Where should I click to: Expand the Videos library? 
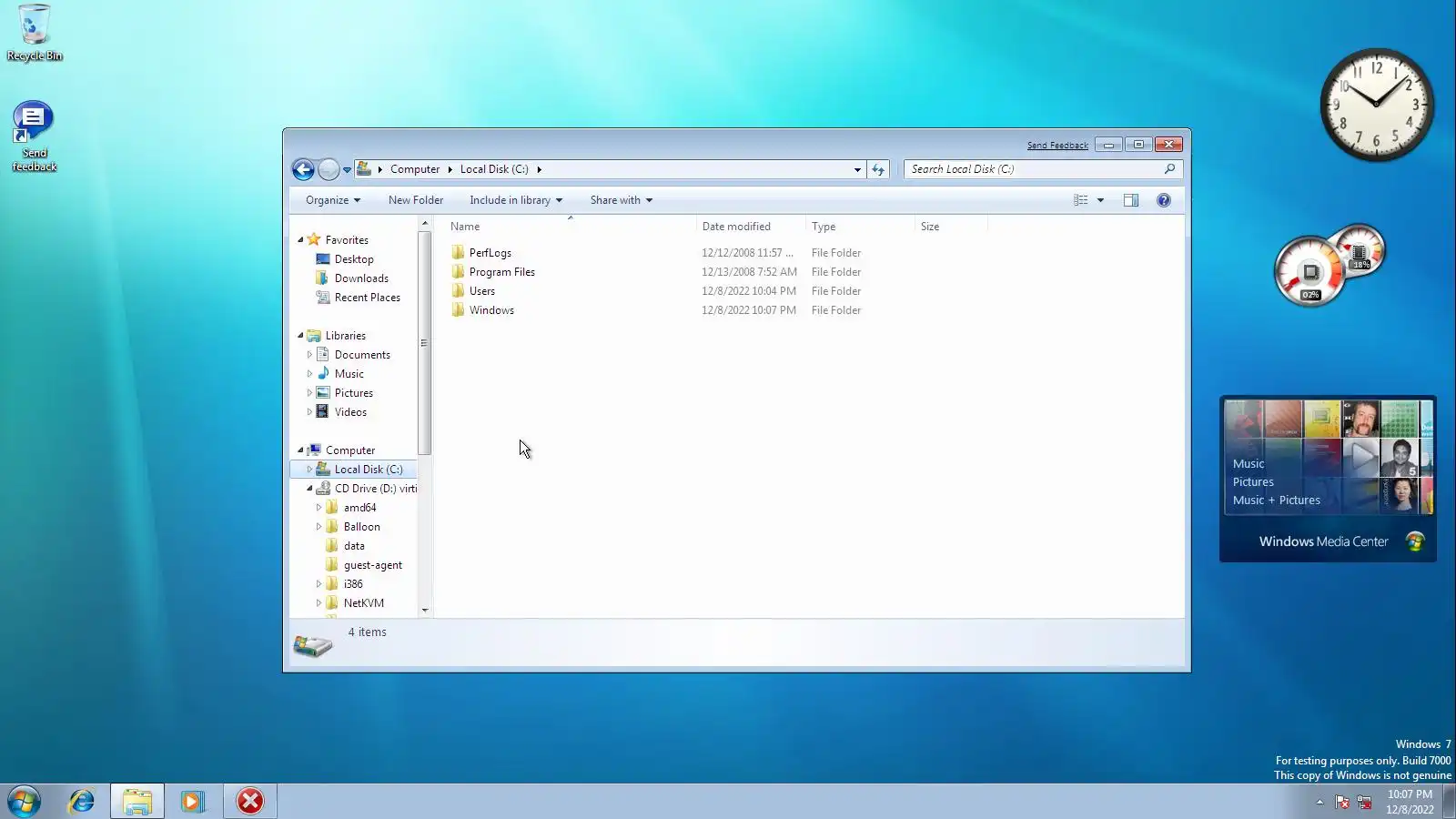(x=309, y=412)
